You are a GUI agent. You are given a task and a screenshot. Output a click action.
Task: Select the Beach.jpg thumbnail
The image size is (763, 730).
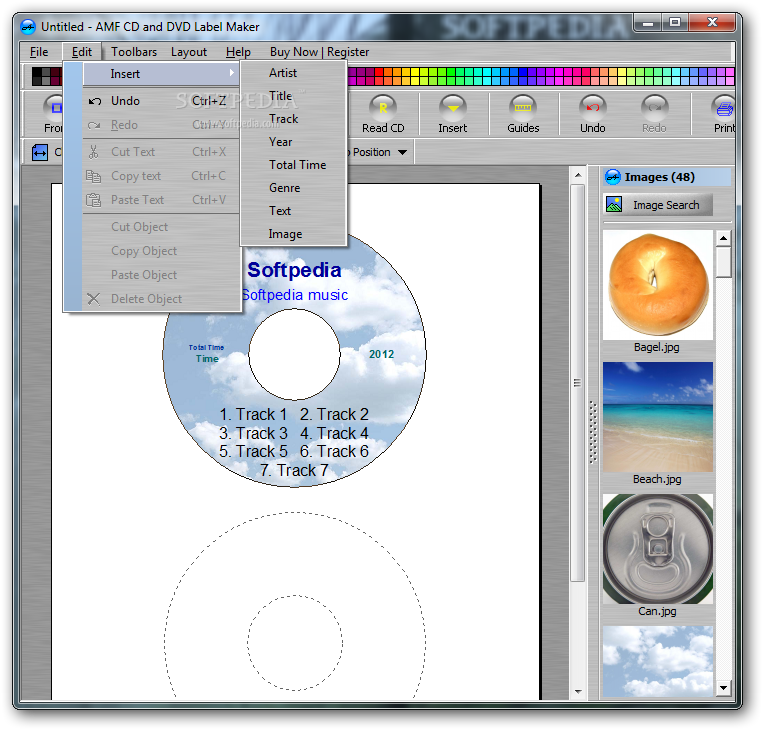[x=658, y=417]
